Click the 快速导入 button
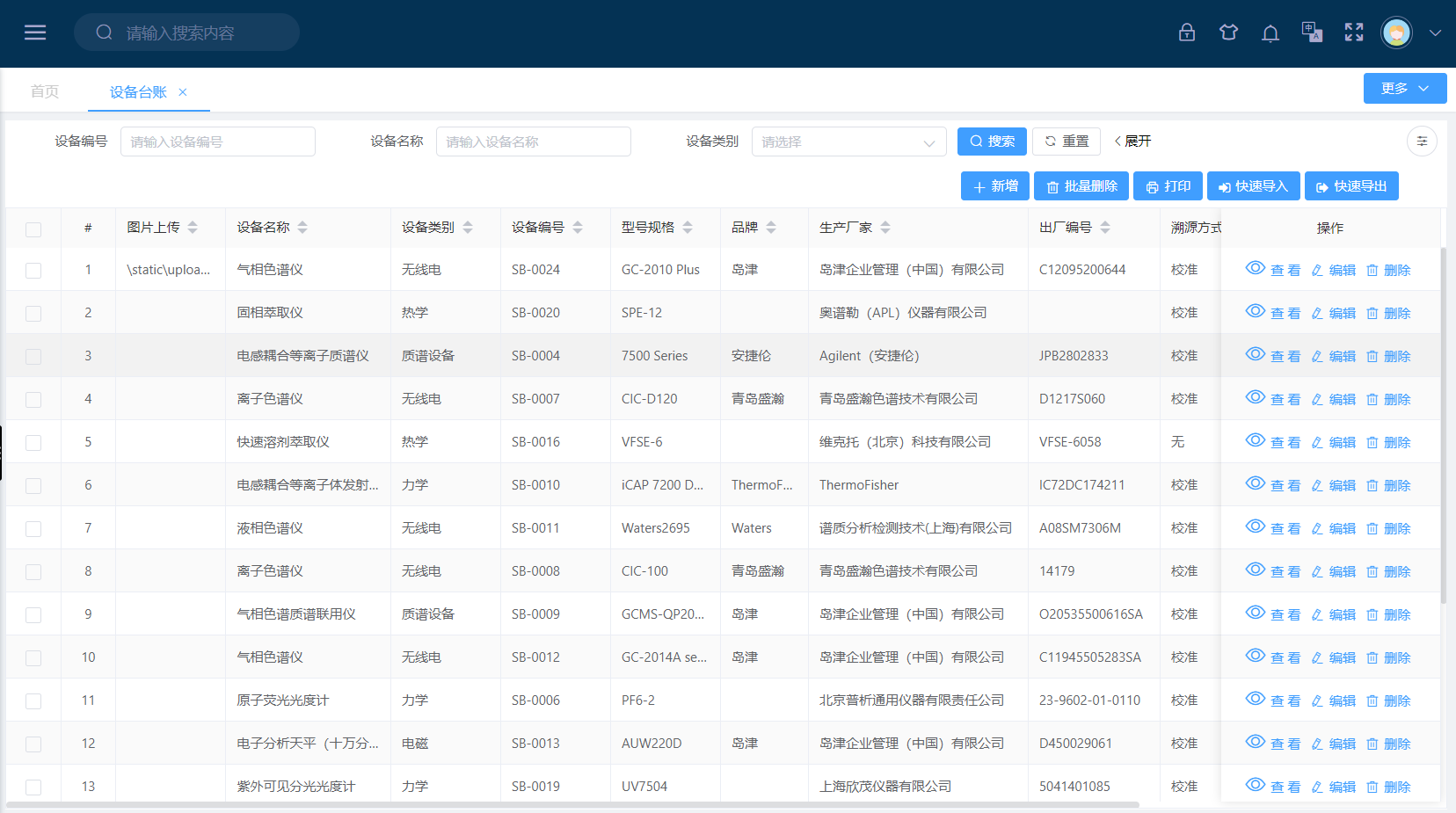The image size is (1456, 813). click(1254, 186)
